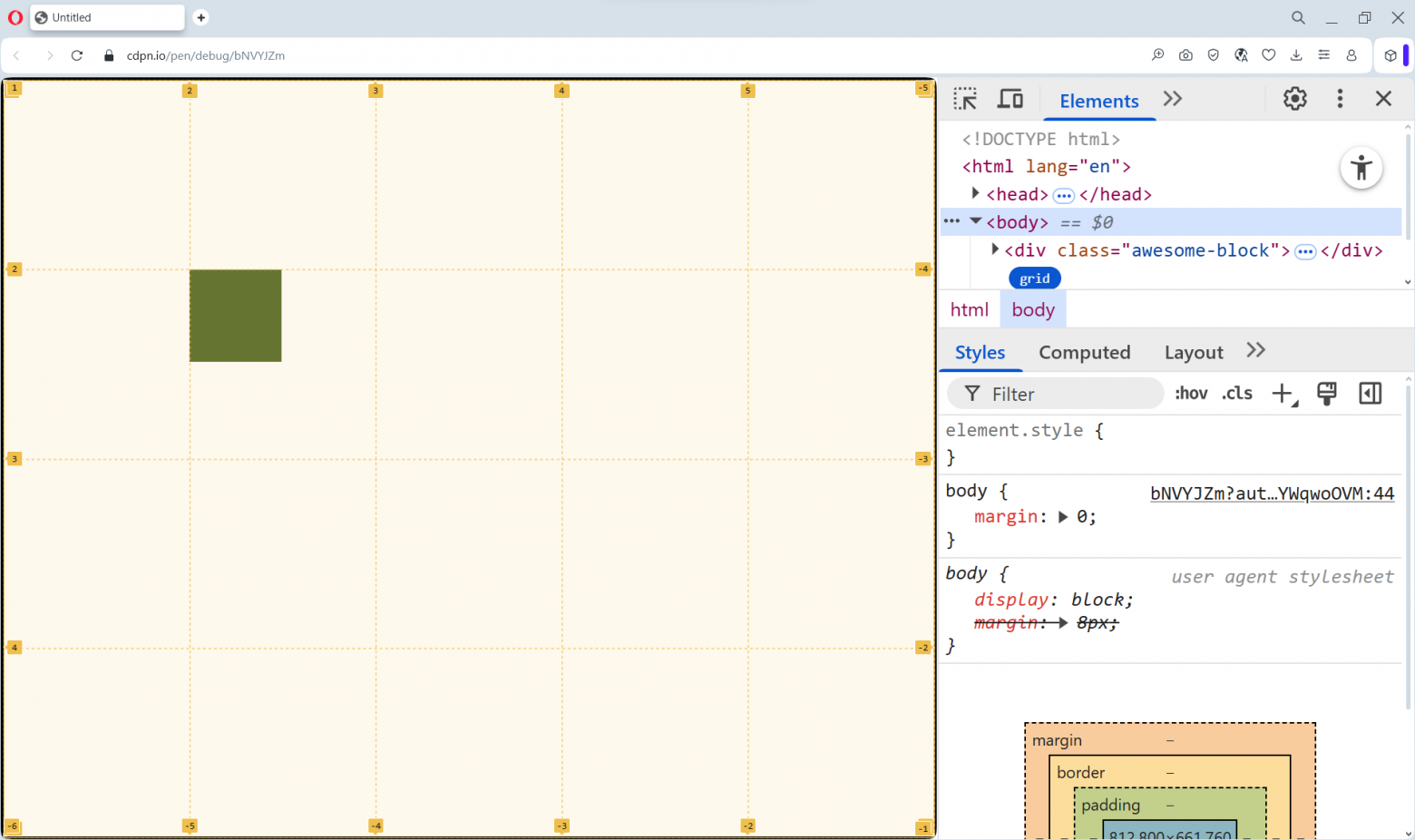Click the accessibility floating button

point(1361,168)
